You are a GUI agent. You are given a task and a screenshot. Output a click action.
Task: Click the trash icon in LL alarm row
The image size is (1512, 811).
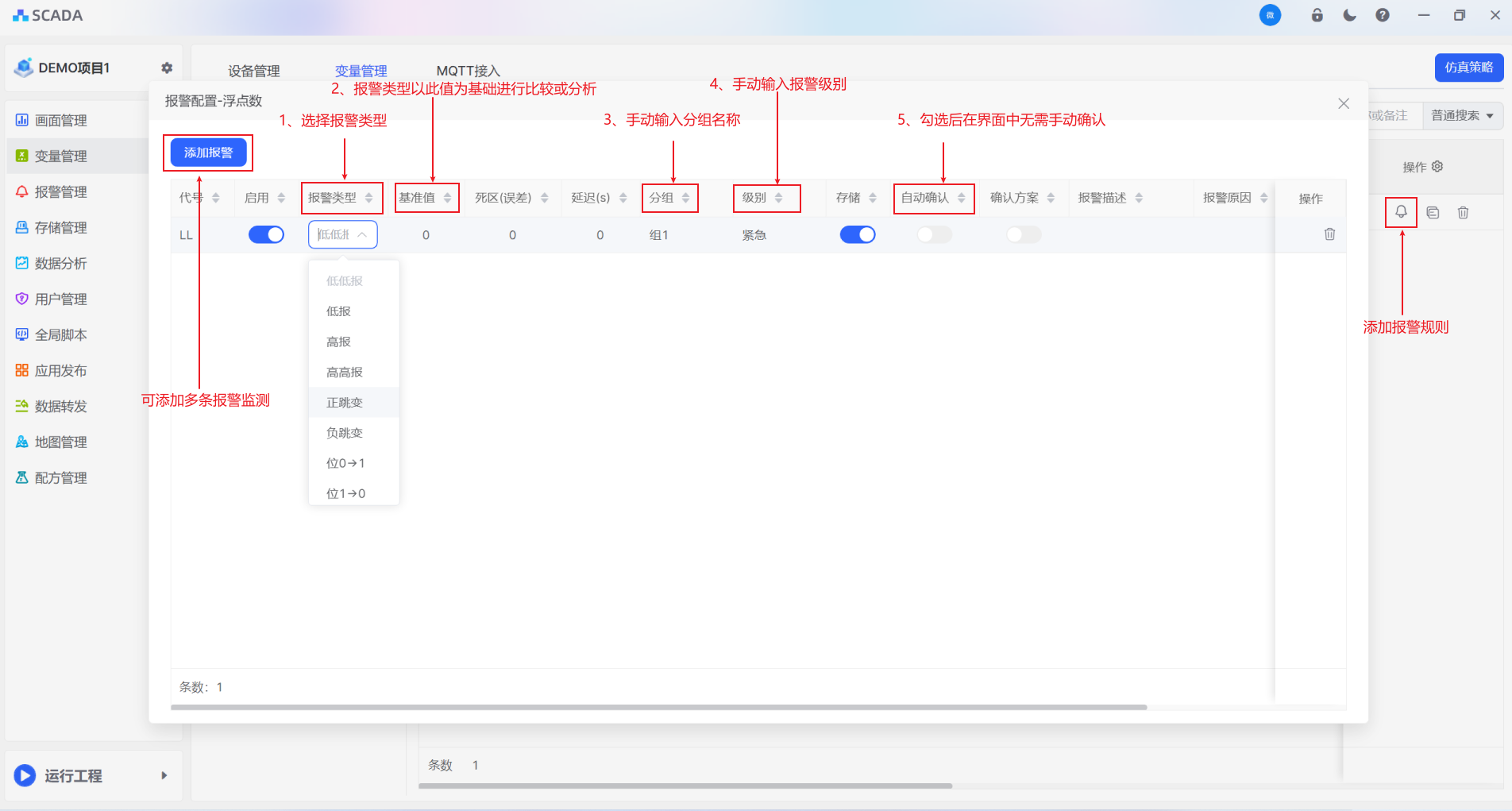pyautogui.click(x=1329, y=234)
